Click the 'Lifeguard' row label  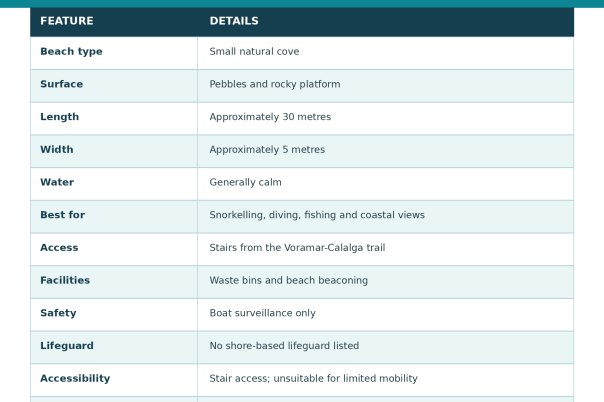pos(67,346)
